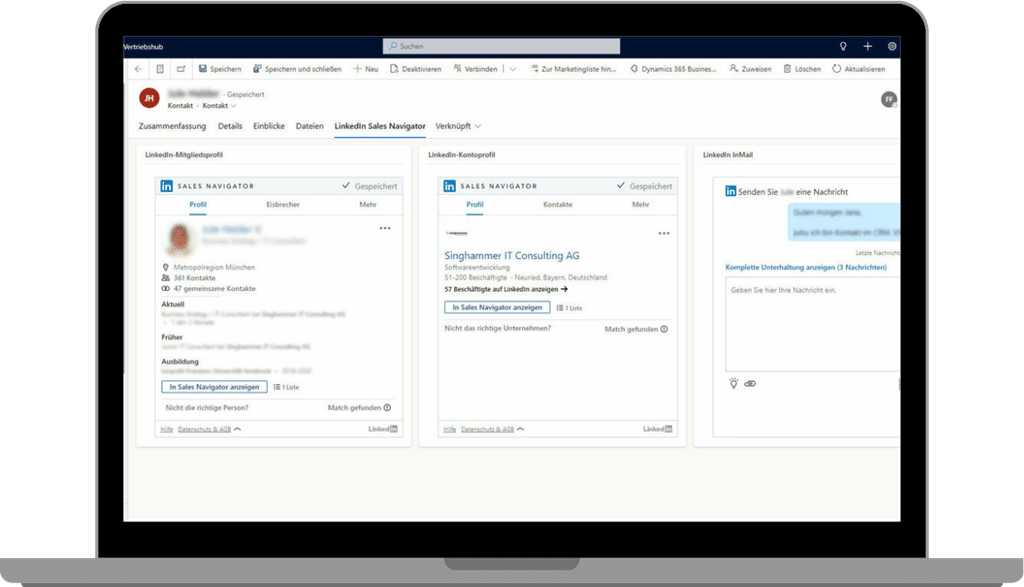1024x587 pixels.
Task: Click the plus icon in the top bar
Action: pyautogui.click(x=867, y=46)
